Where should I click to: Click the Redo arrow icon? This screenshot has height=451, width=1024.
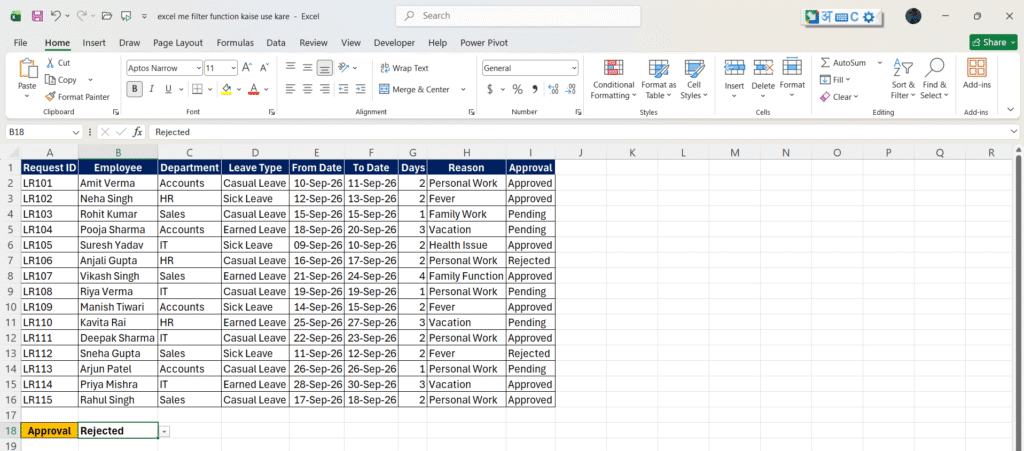coord(82,16)
